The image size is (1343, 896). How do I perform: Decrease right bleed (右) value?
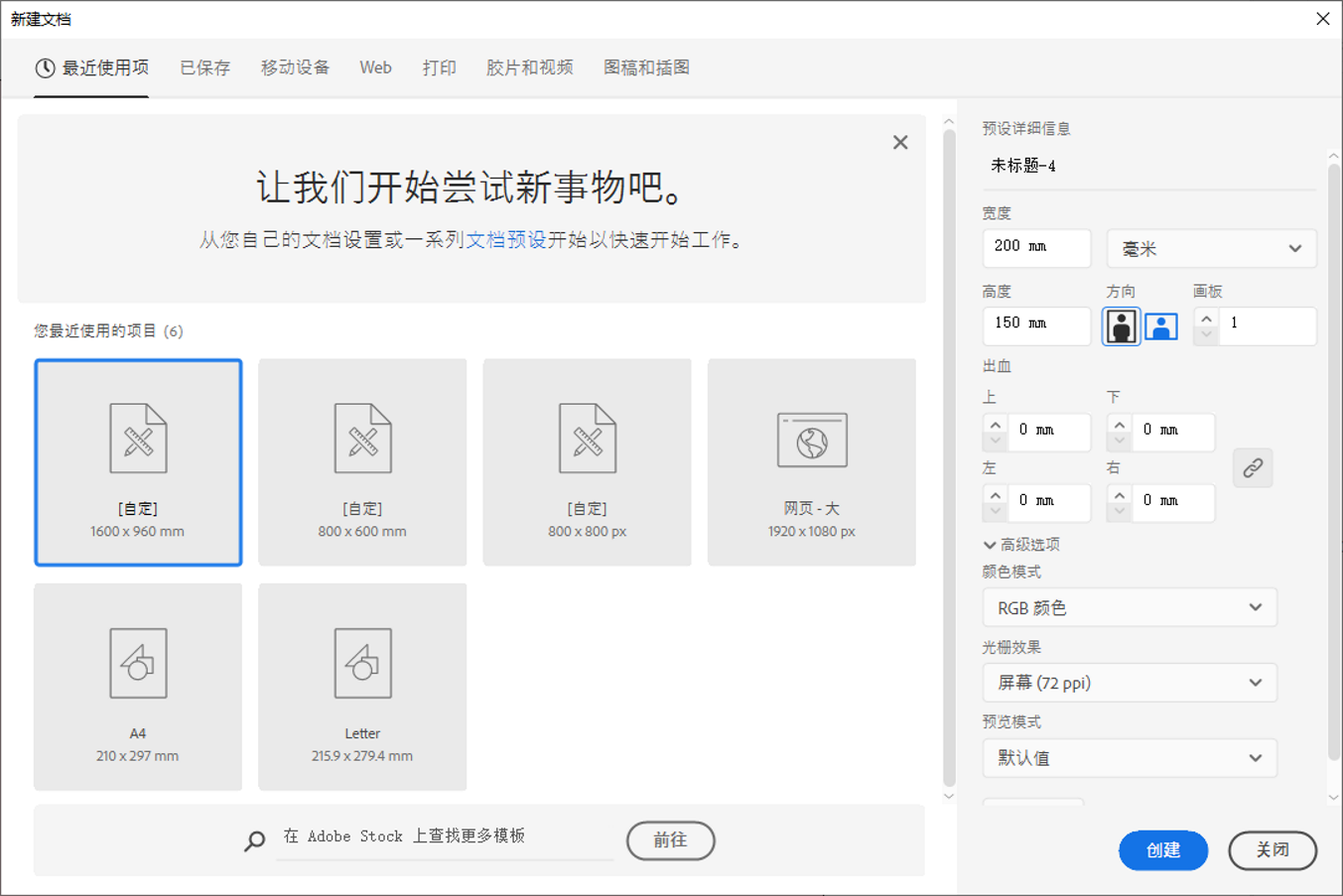[1120, 511]
